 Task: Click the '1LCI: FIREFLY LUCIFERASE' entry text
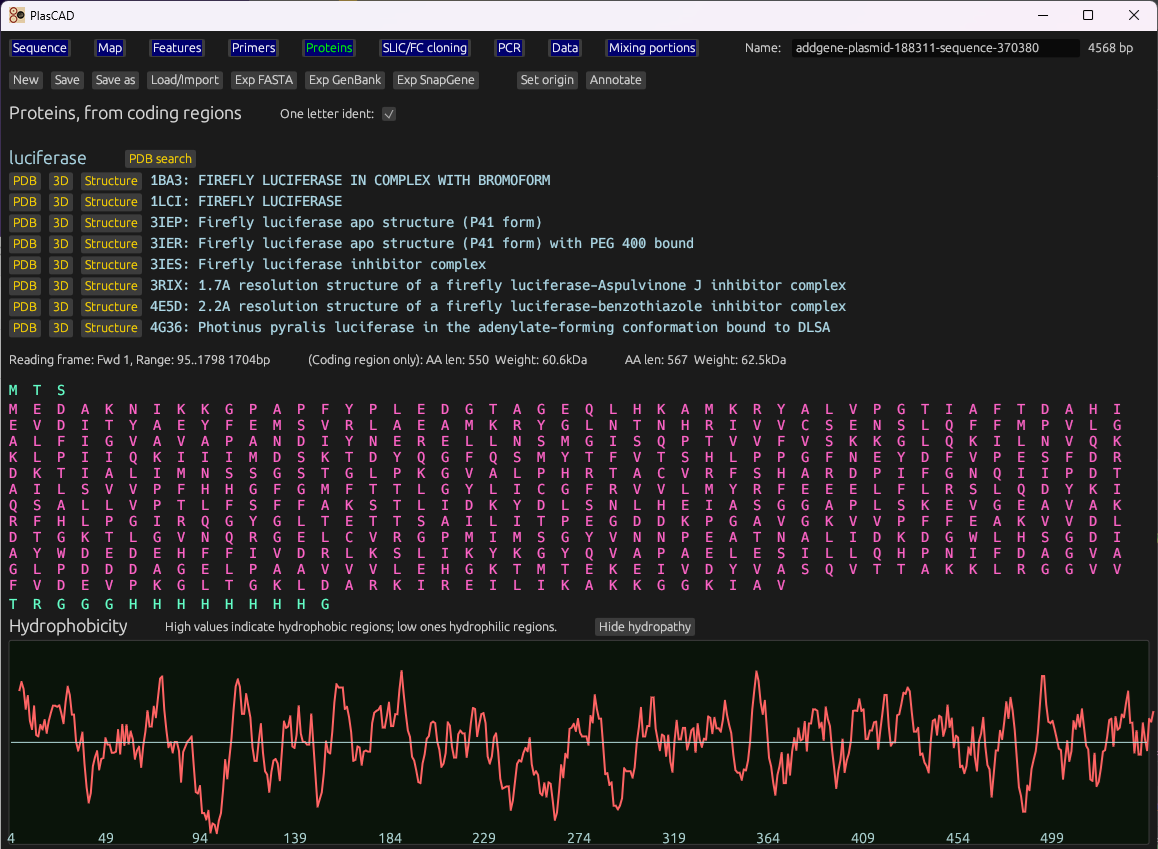(246, 202)
